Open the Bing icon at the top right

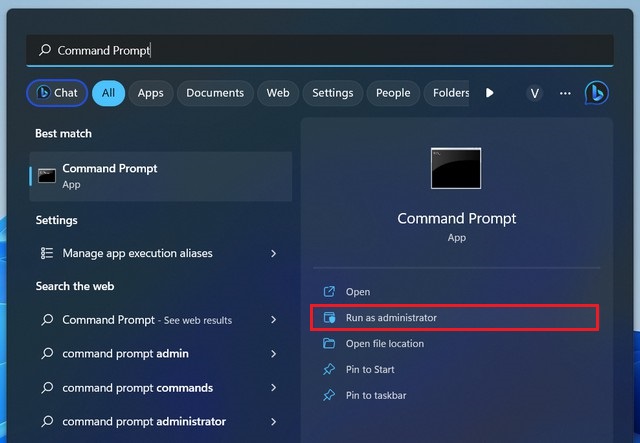[x=596, y=93]
